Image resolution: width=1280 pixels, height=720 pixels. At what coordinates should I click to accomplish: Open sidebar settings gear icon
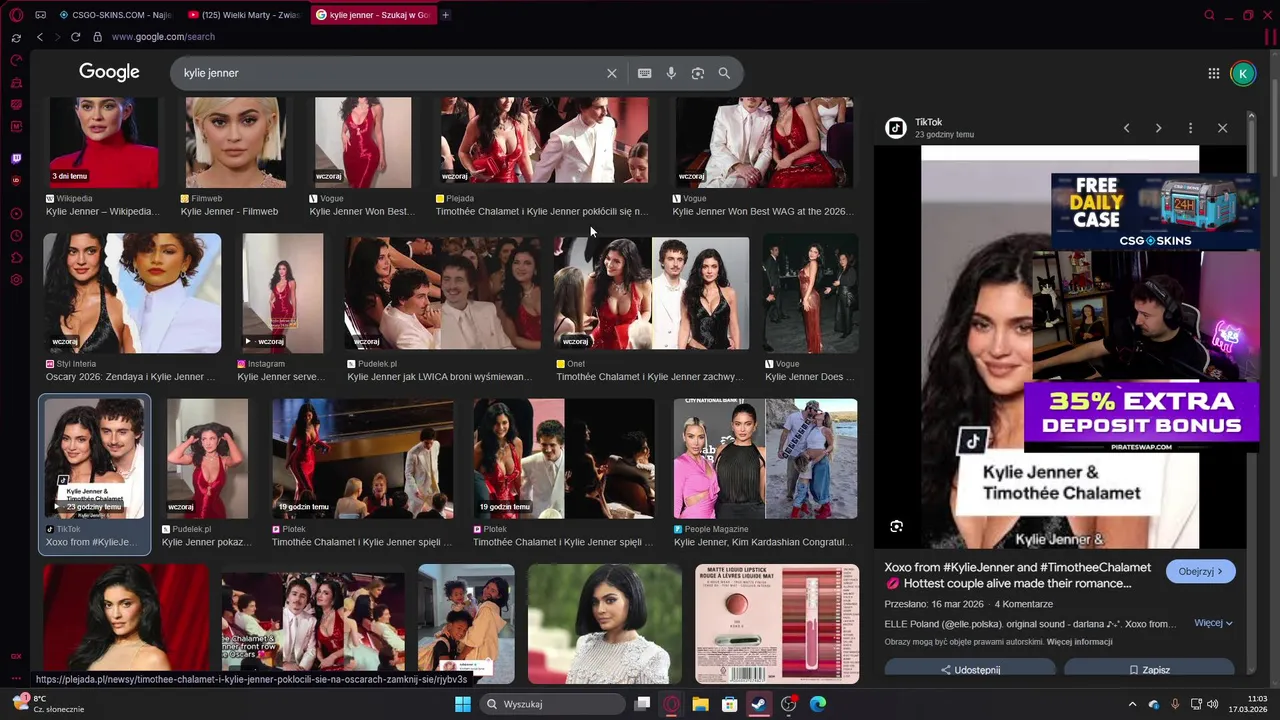point(16,279)
